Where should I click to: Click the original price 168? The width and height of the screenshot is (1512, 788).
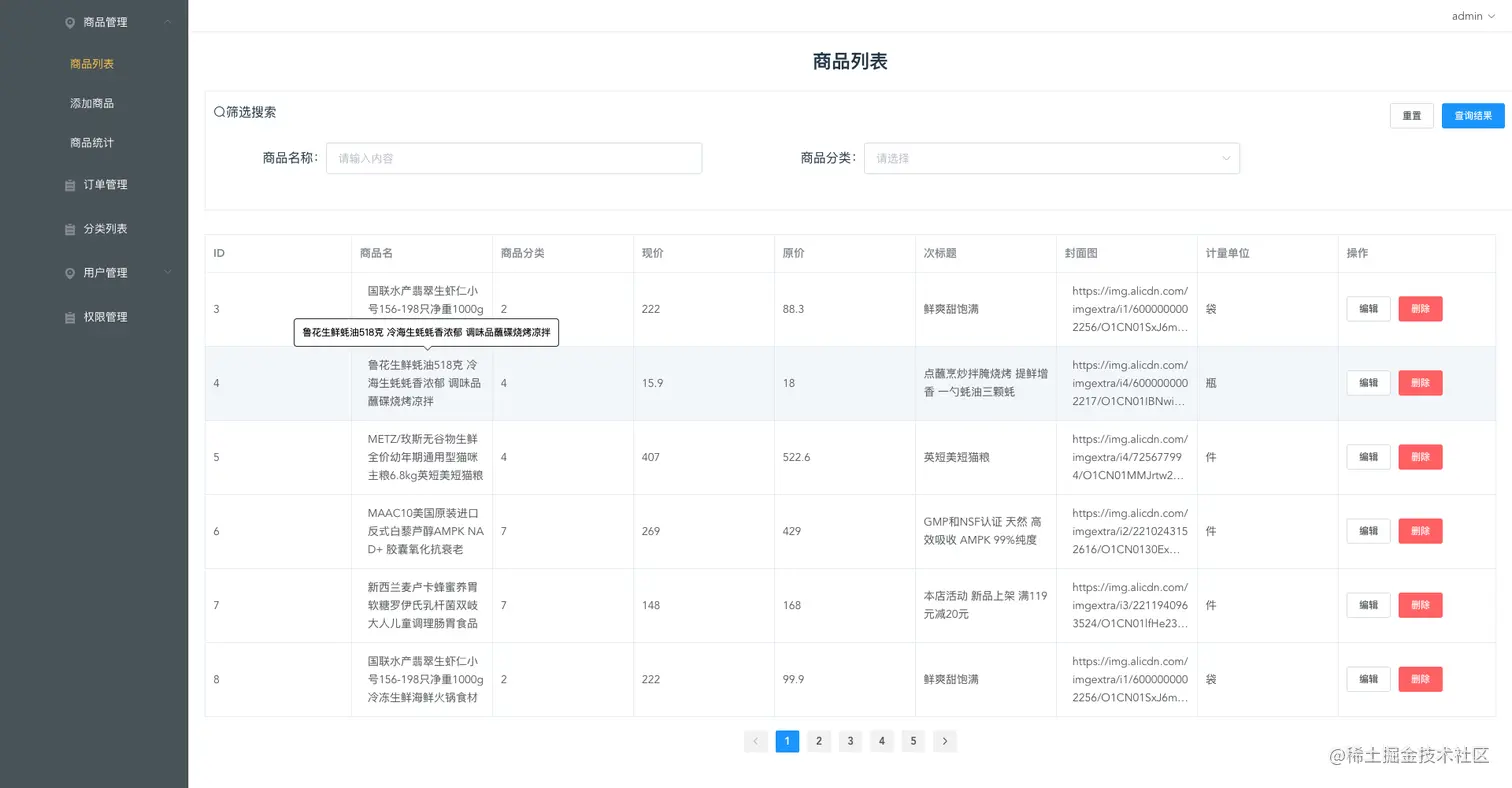792,605
